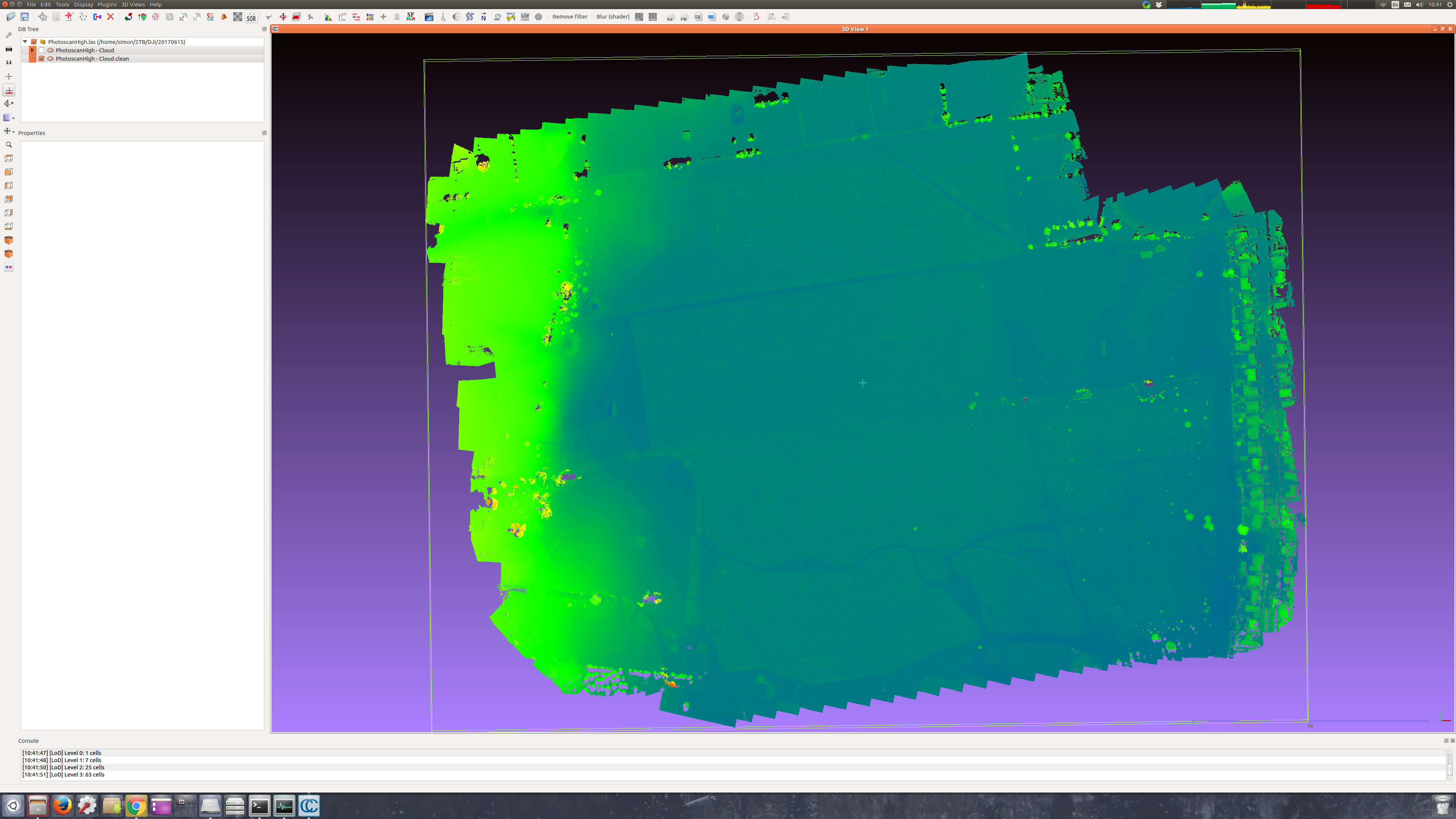Toggle PhotoscanHigh.las folder checkbox
Screen dimensions: 1456x819
(x=34, y=42)
